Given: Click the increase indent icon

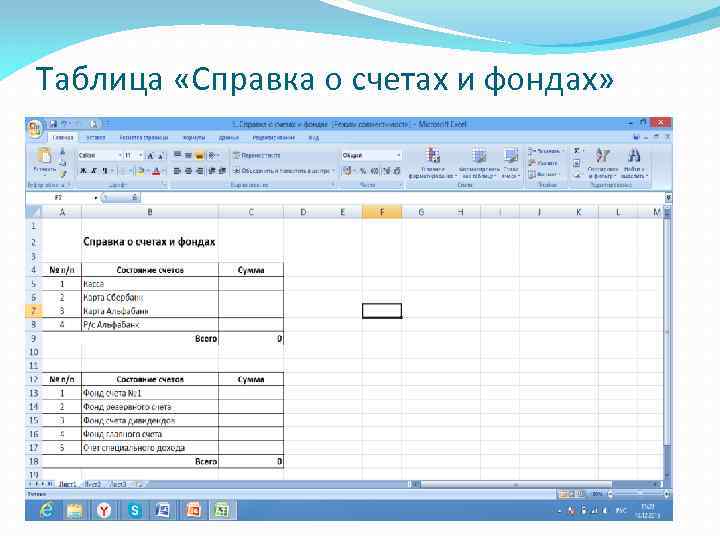Looking at the screenshot, I should (222, 171).
